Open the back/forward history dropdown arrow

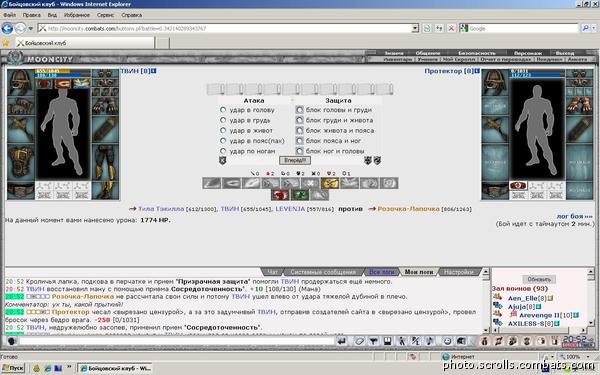point(31,29)
